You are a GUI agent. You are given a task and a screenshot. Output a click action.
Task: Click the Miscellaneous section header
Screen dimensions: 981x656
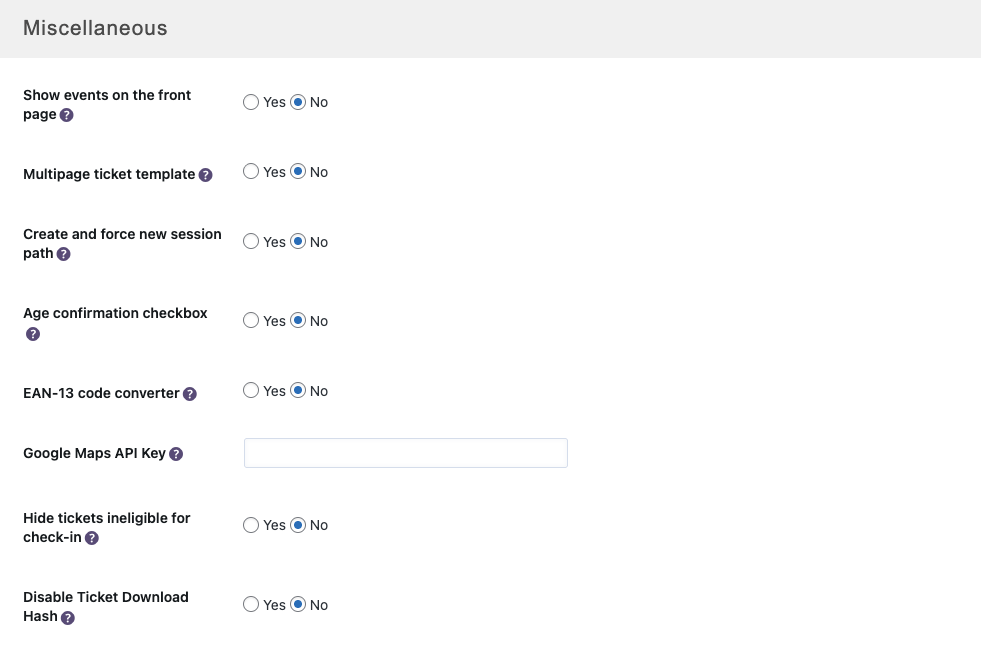[x=95, y=28]
